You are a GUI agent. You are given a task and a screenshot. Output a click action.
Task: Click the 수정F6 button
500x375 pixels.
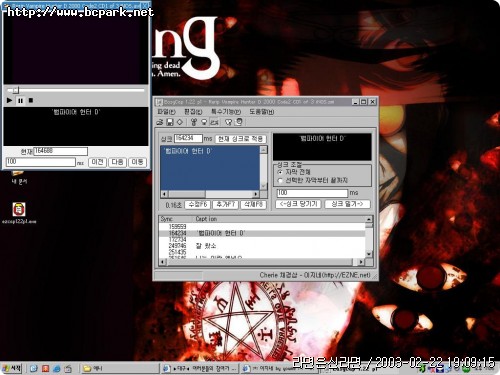(197, 205)
